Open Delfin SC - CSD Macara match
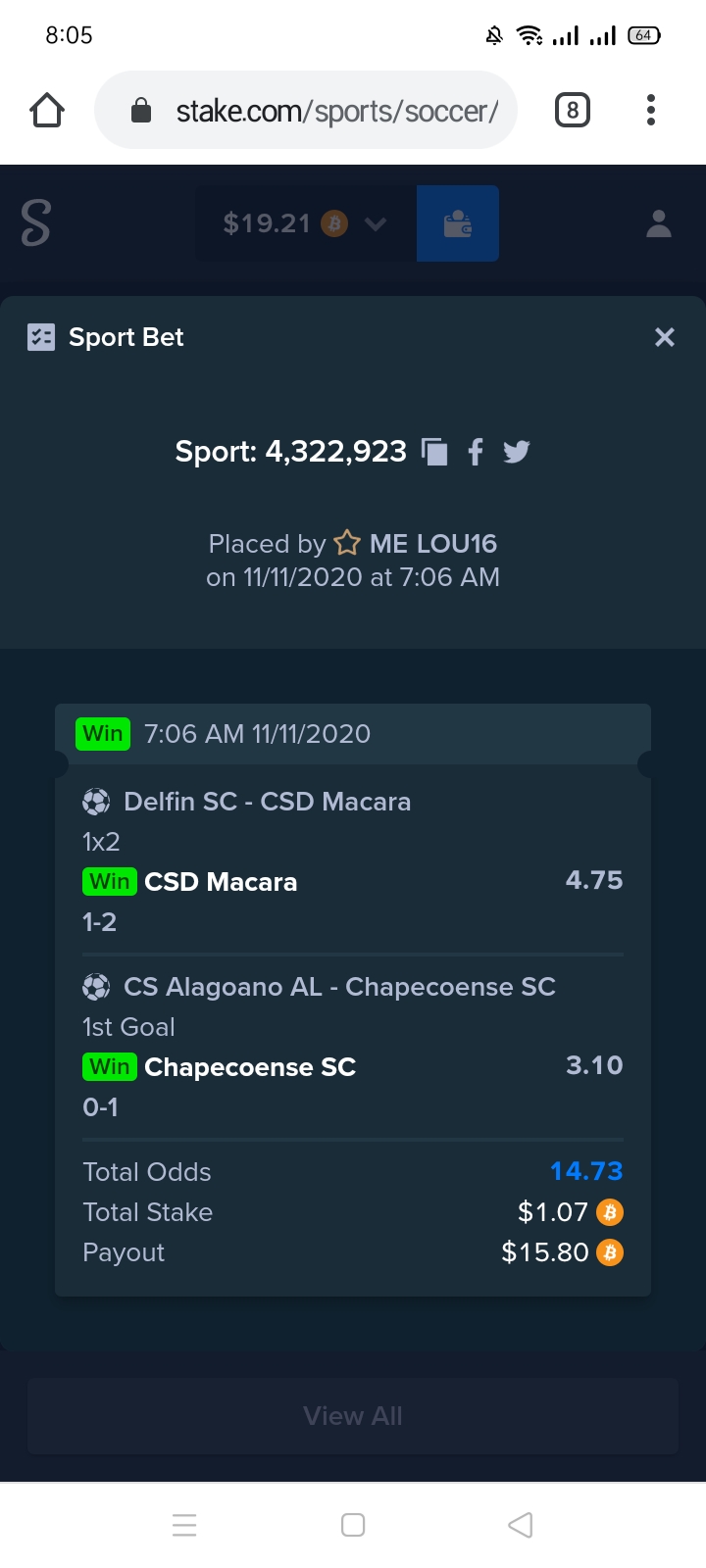 (267, 802)
